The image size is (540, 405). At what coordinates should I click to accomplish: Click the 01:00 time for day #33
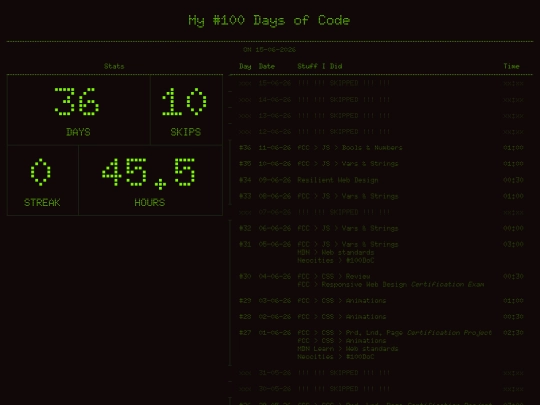coord(513,196)
